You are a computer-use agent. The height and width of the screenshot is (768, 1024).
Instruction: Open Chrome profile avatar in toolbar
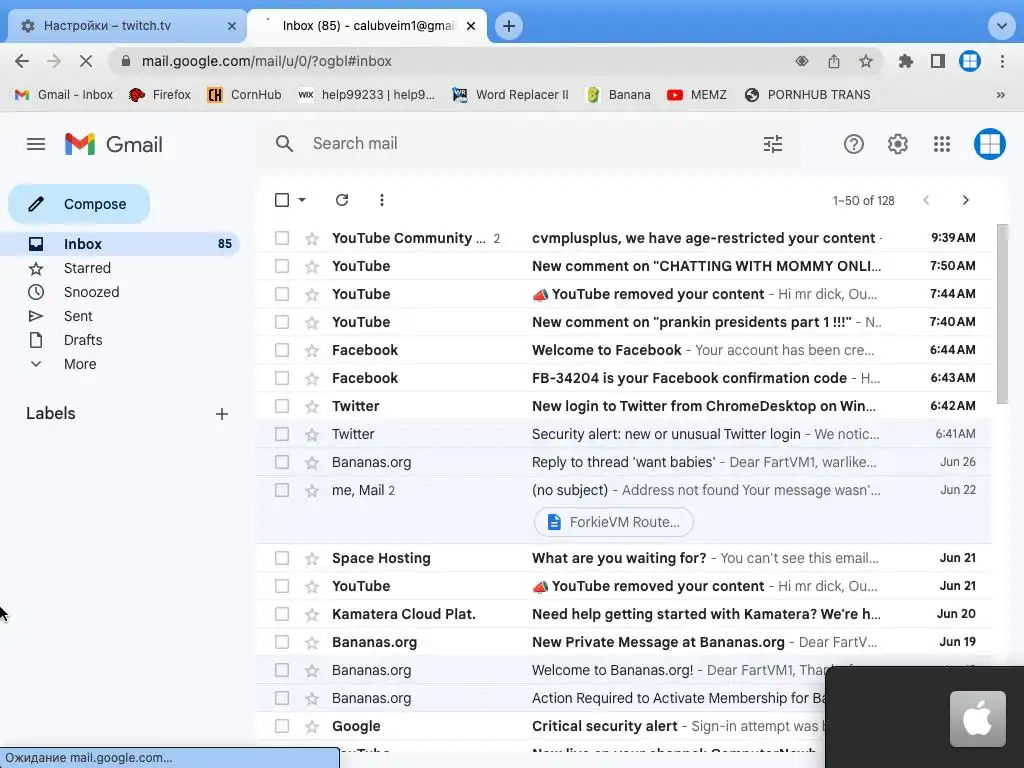point(970,61)
